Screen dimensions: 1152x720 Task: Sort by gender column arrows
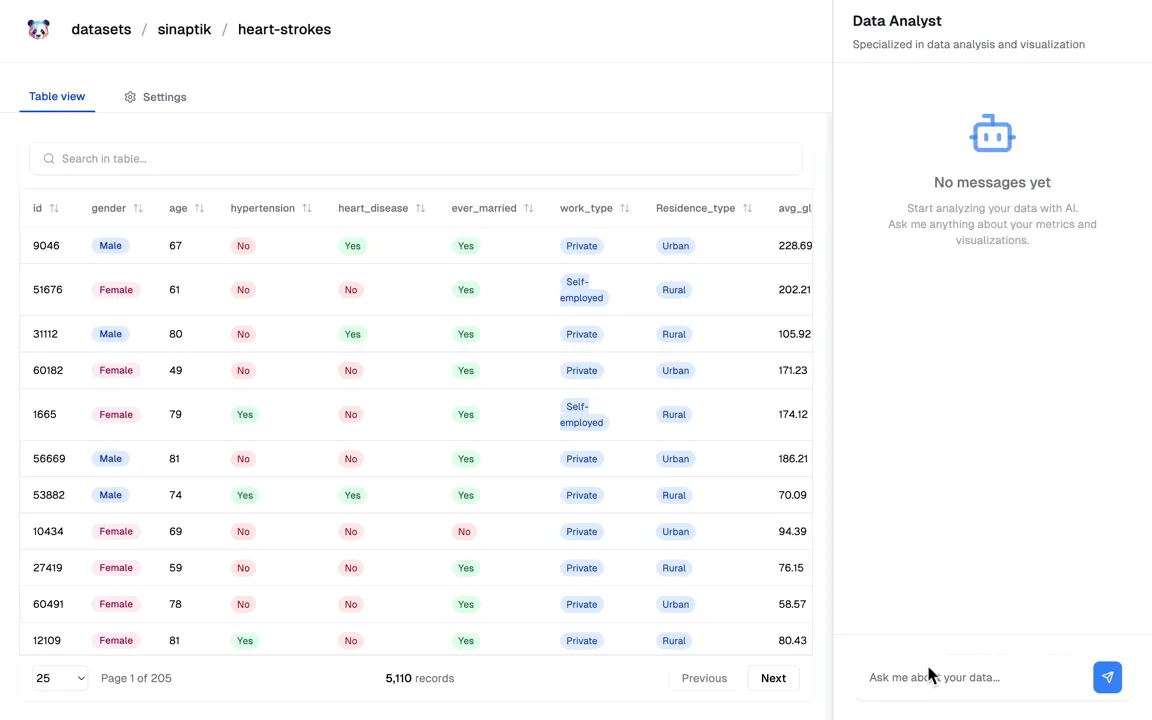(x=138, y=208)
